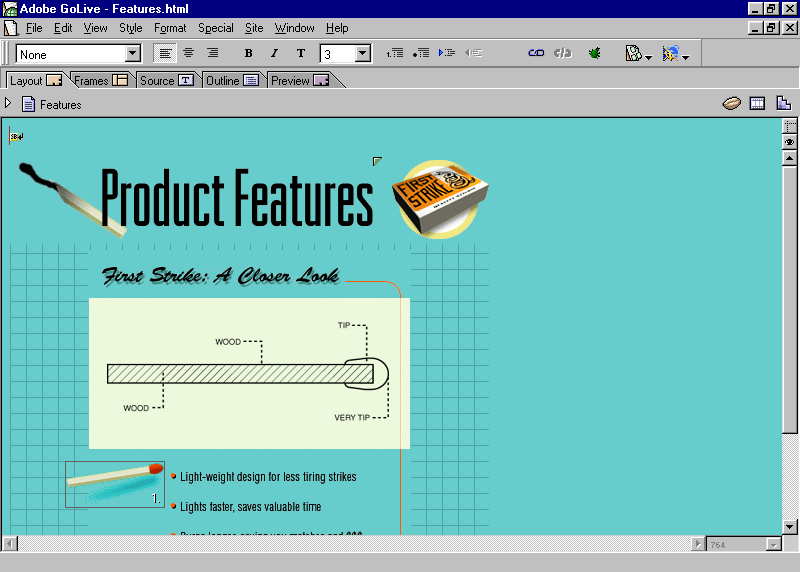
Task: Expand the head section disclosure triangle
Action: click(x=8, y=103)
